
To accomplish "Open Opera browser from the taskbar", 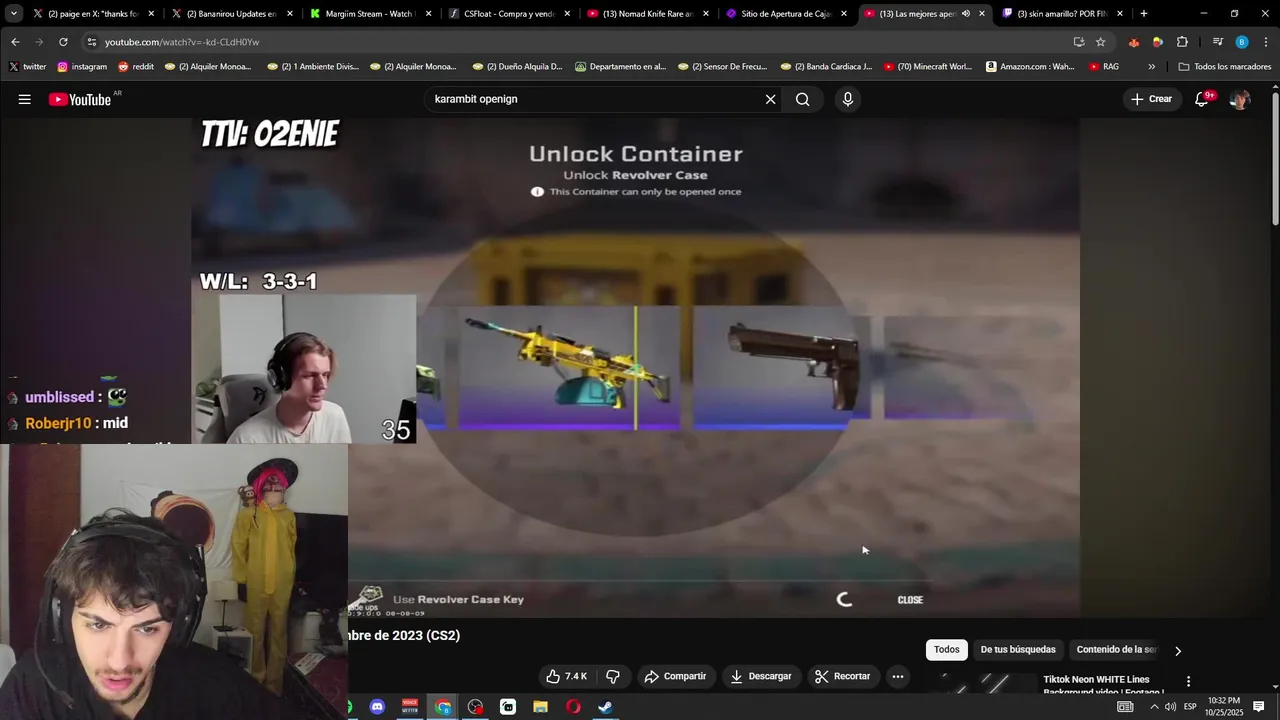I will tap(573, 707).
